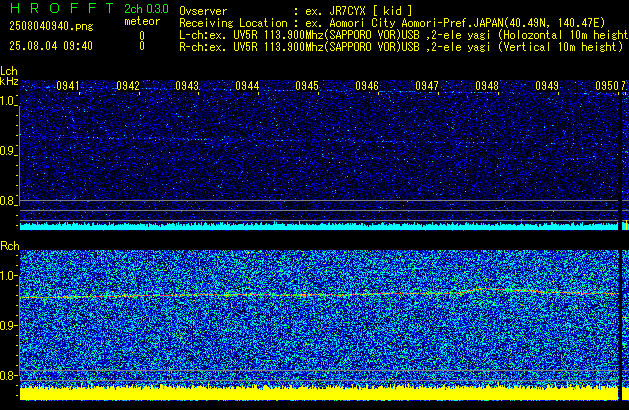Click the Ovserver JR7CYX line

pos(296,11)
